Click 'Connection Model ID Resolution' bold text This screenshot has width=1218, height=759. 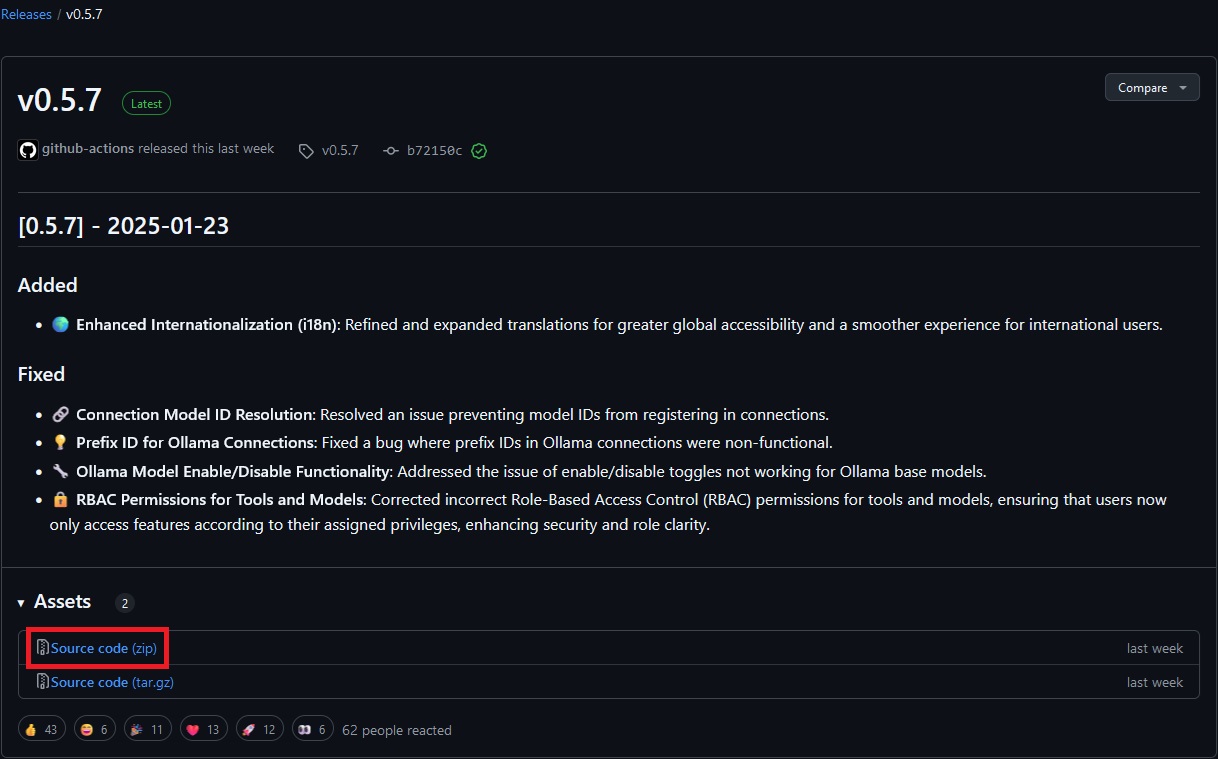click(195, 414)
